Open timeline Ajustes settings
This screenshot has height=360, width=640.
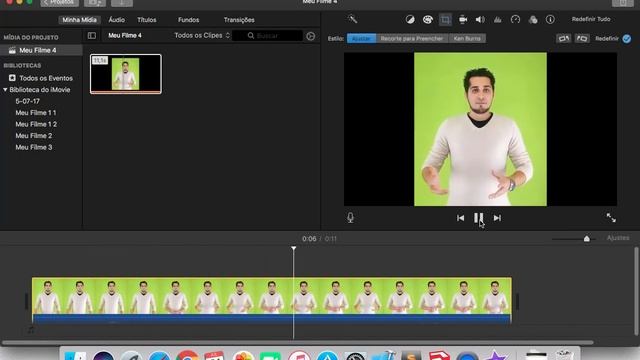[x=618, y=238]
